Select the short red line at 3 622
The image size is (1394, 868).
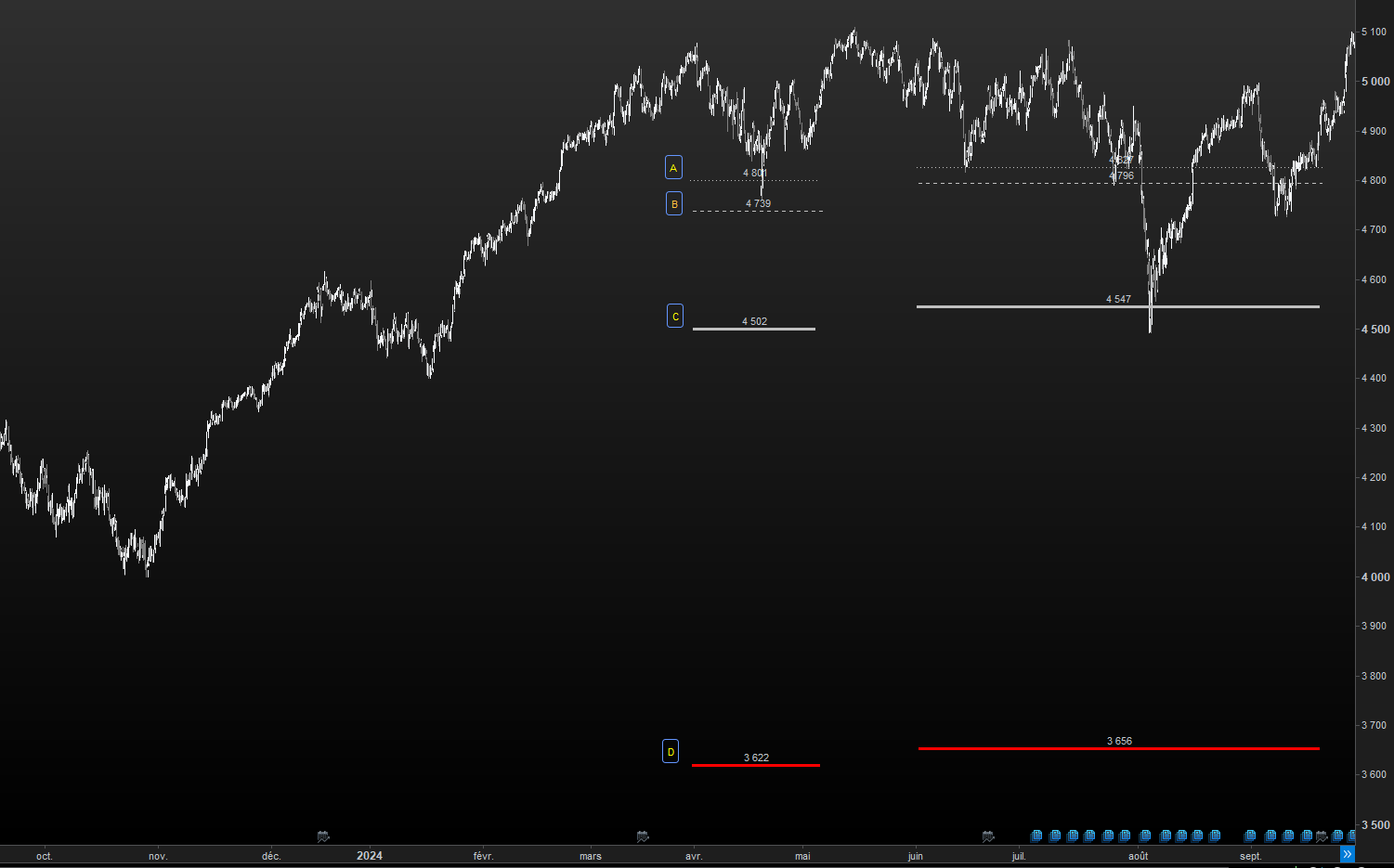click(x=755, y=765)
